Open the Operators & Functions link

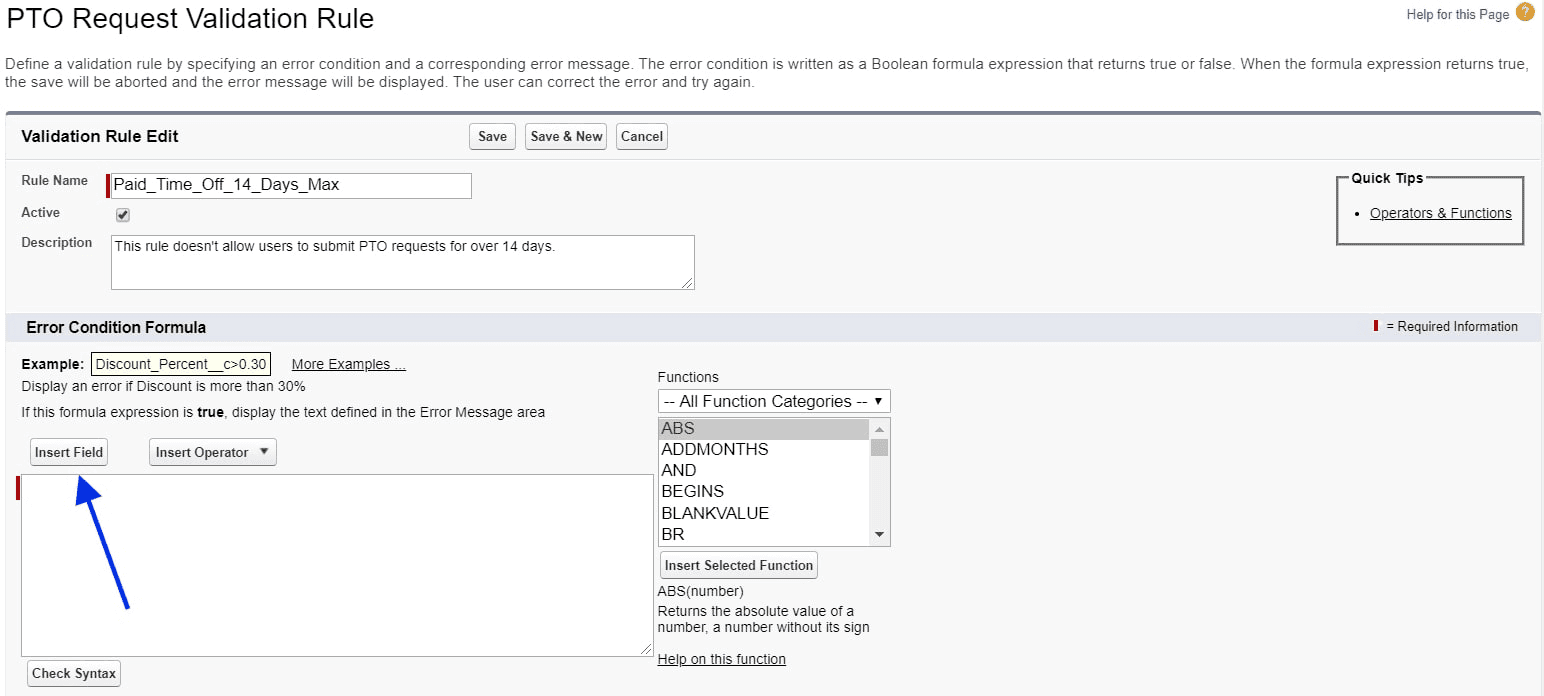1440,212
